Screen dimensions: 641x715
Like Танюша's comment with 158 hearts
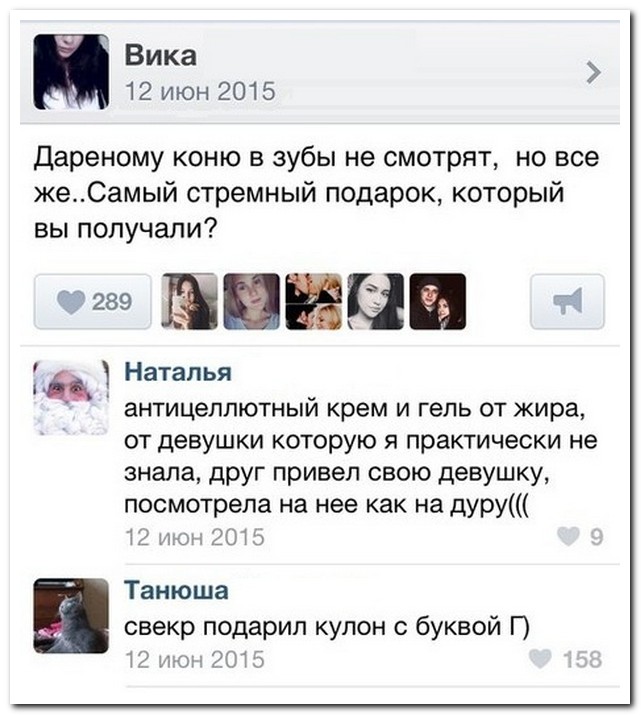(566, 659)
